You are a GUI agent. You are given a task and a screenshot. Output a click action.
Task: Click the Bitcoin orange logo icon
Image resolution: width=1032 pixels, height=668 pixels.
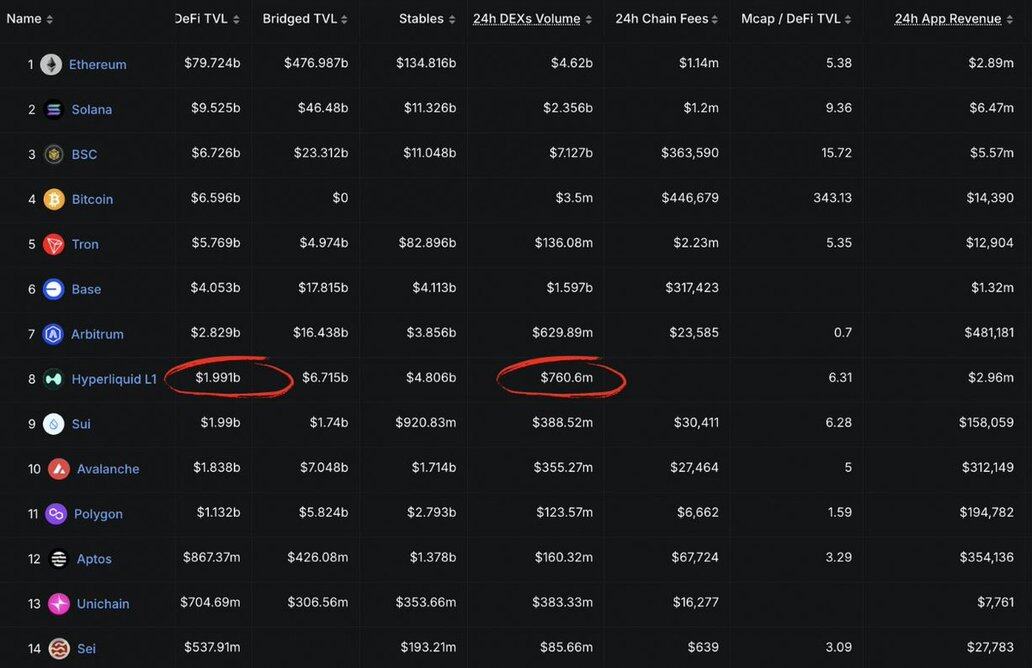pos(54,199)
